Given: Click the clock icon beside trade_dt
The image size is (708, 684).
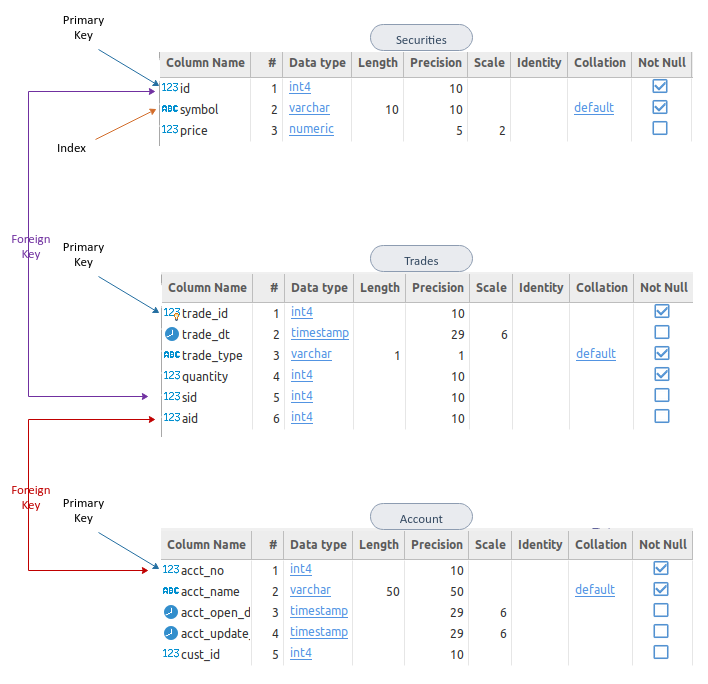Looking at the screenshot, I should [171, 334].
